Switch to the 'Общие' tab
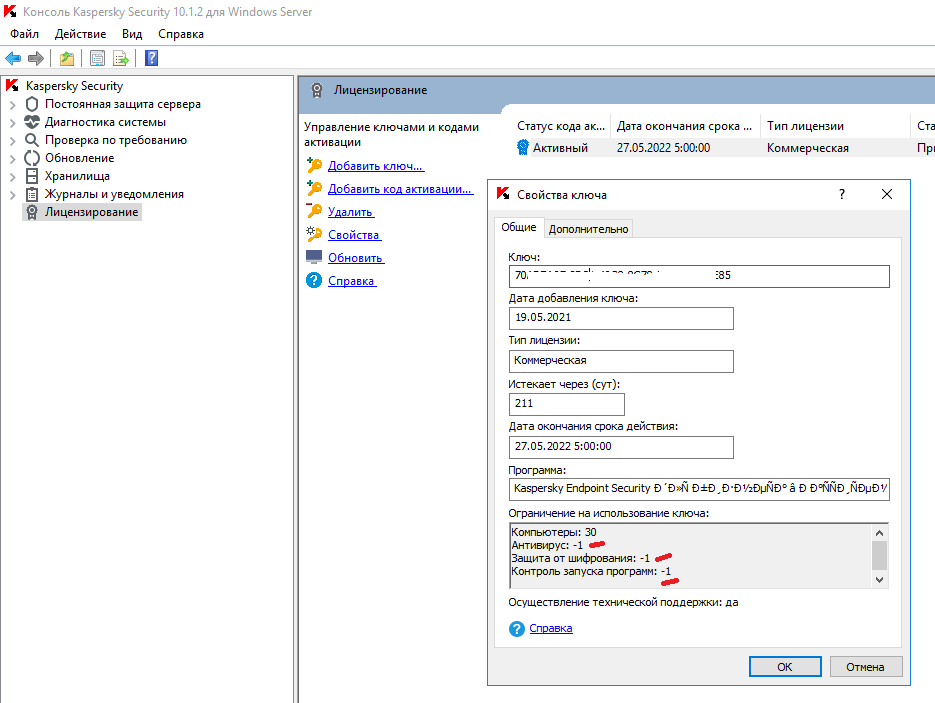Viewport: 935px width, 703px height. coord(518,227)
